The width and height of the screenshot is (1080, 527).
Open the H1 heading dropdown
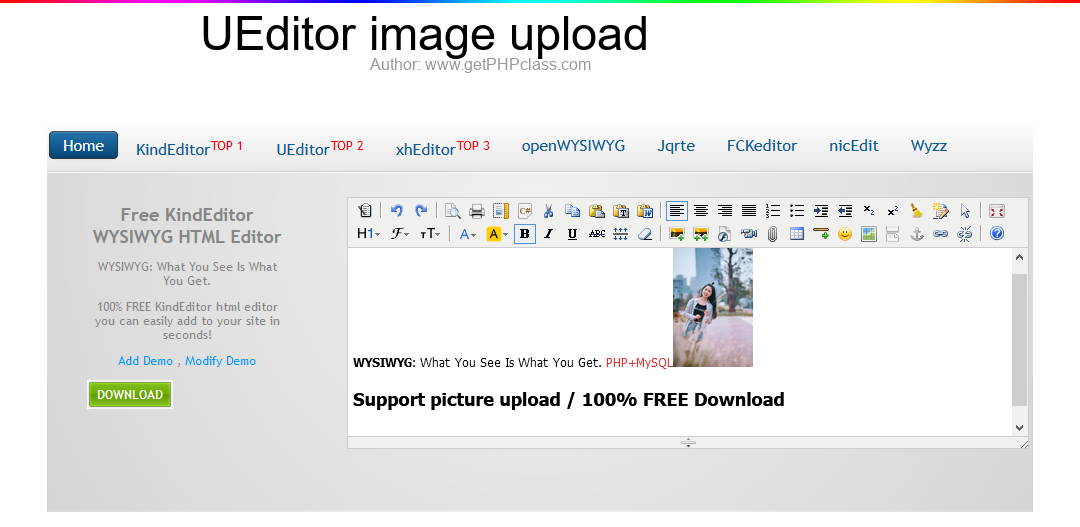(368, 234)
